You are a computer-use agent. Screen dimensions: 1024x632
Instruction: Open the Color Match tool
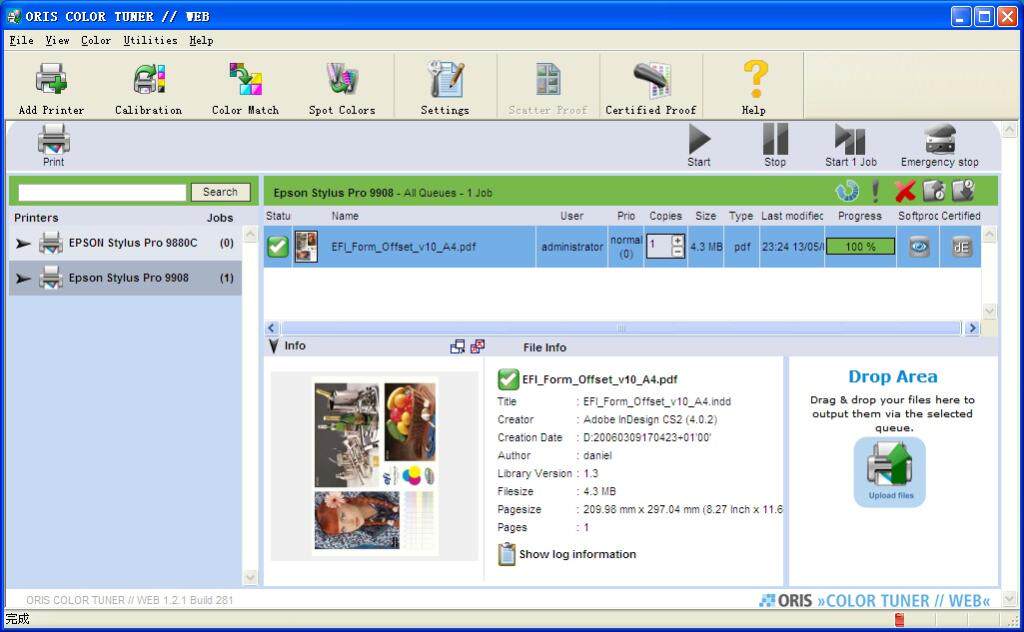[x=246, y=89]
